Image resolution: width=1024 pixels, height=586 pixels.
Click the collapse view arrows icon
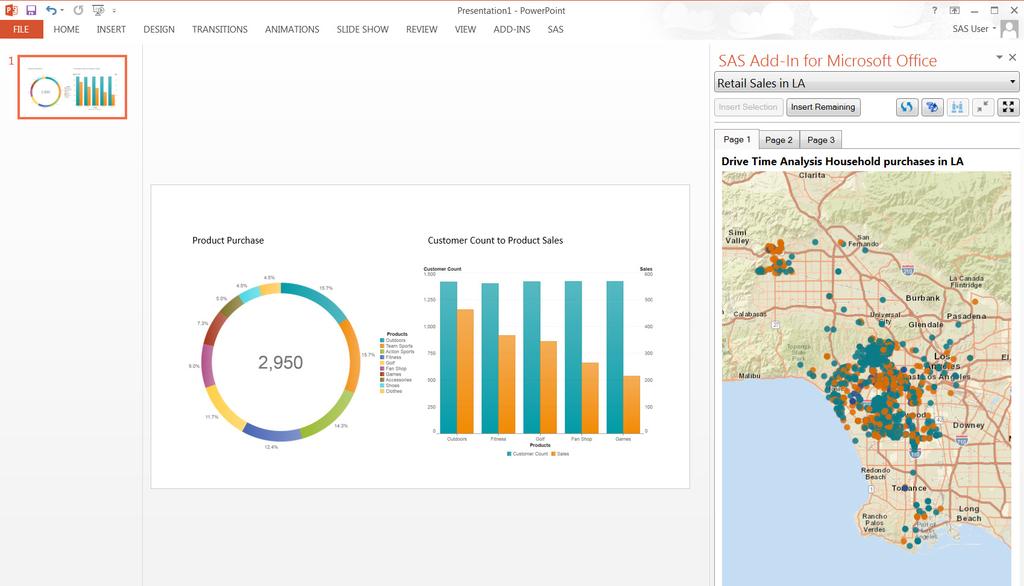tap(983, 107)
